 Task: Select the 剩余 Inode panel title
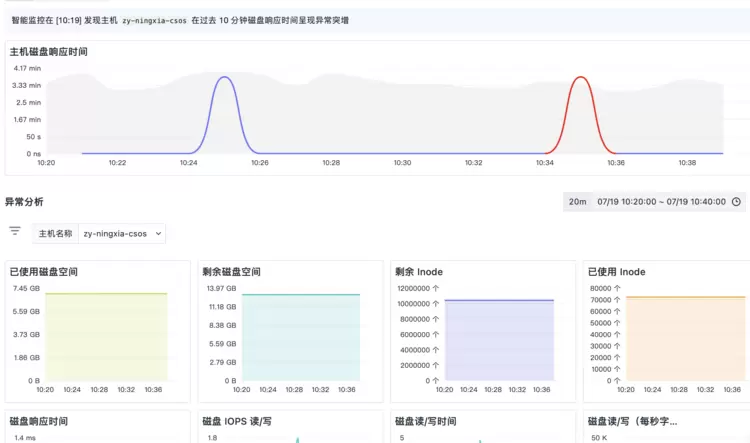(x=419, y=271)
